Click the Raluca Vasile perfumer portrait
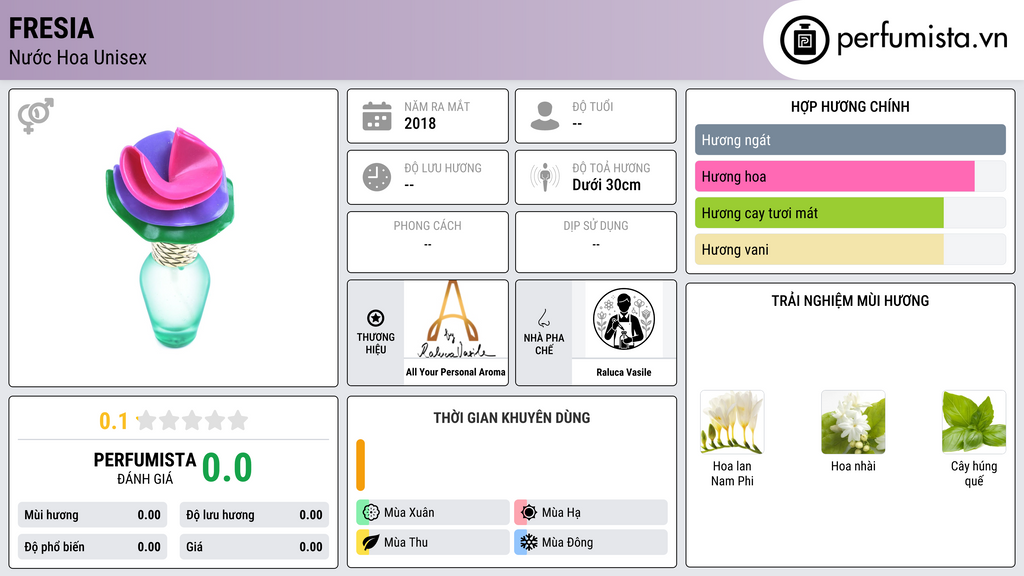 [x=624, y=319]
